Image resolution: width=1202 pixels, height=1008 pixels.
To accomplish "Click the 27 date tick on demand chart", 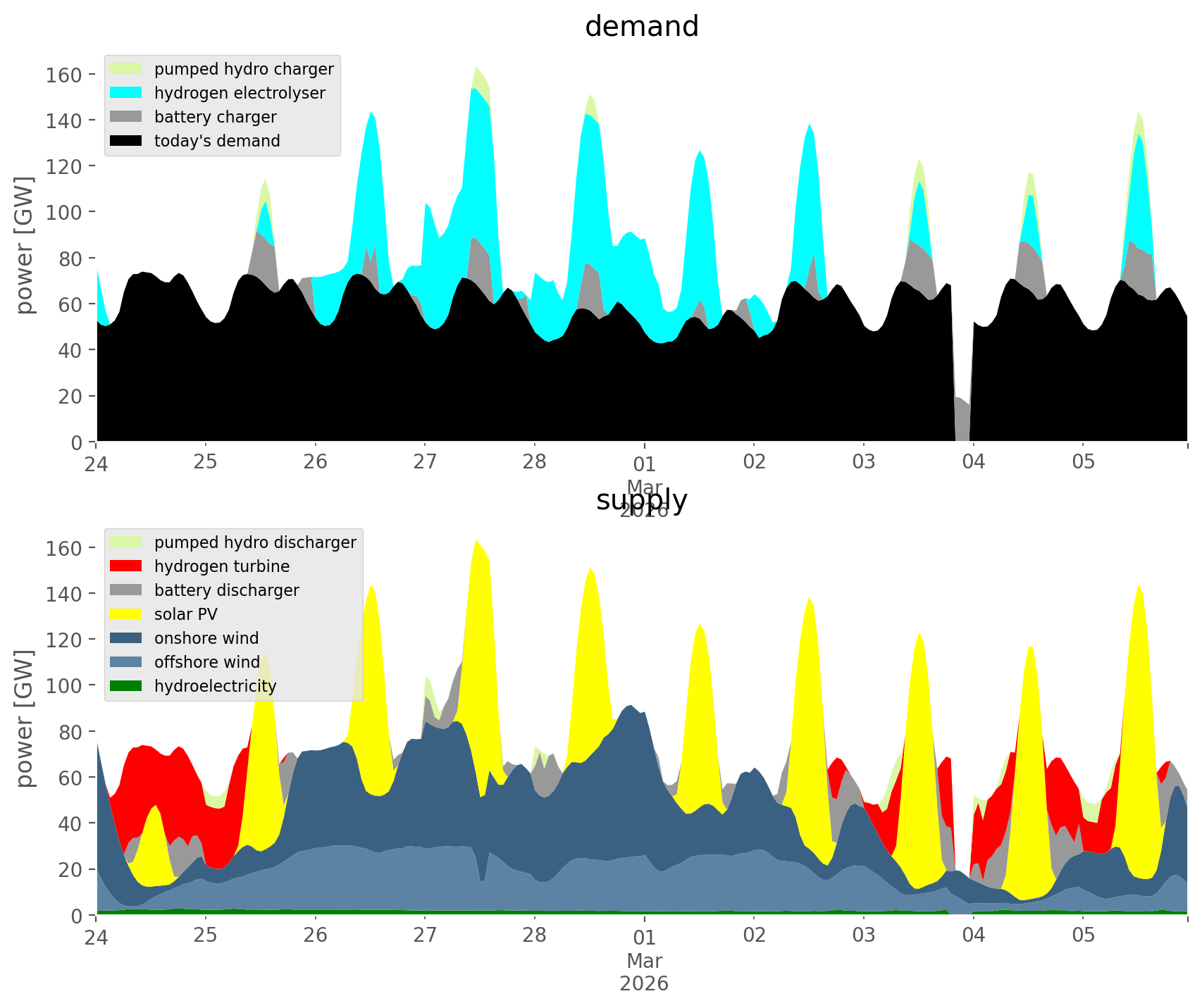I will point(425,463).
